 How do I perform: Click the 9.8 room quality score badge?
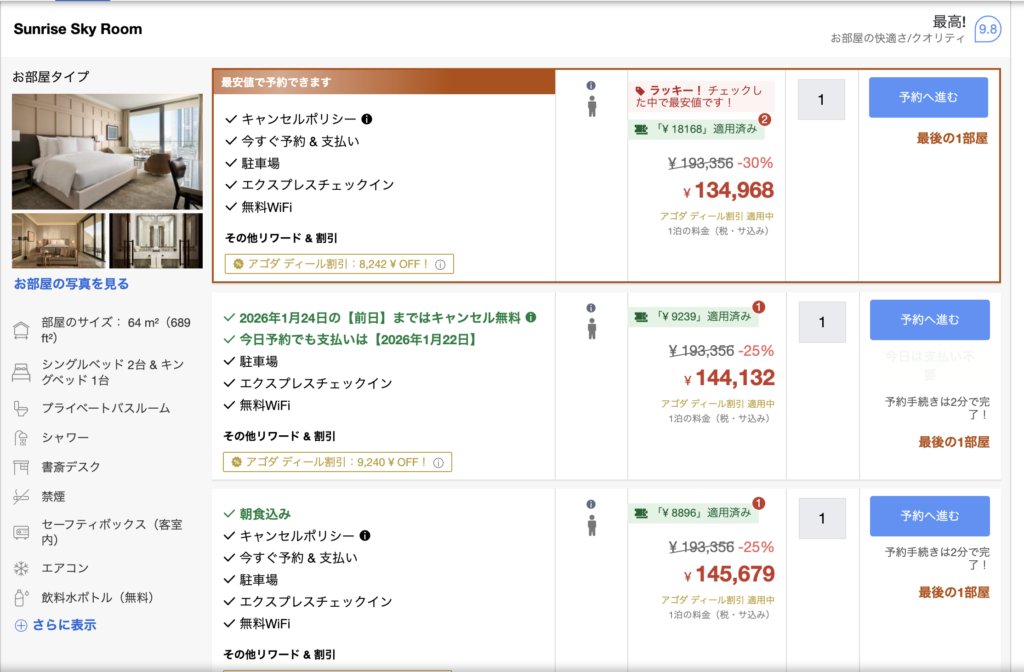[x=987, y=30]
